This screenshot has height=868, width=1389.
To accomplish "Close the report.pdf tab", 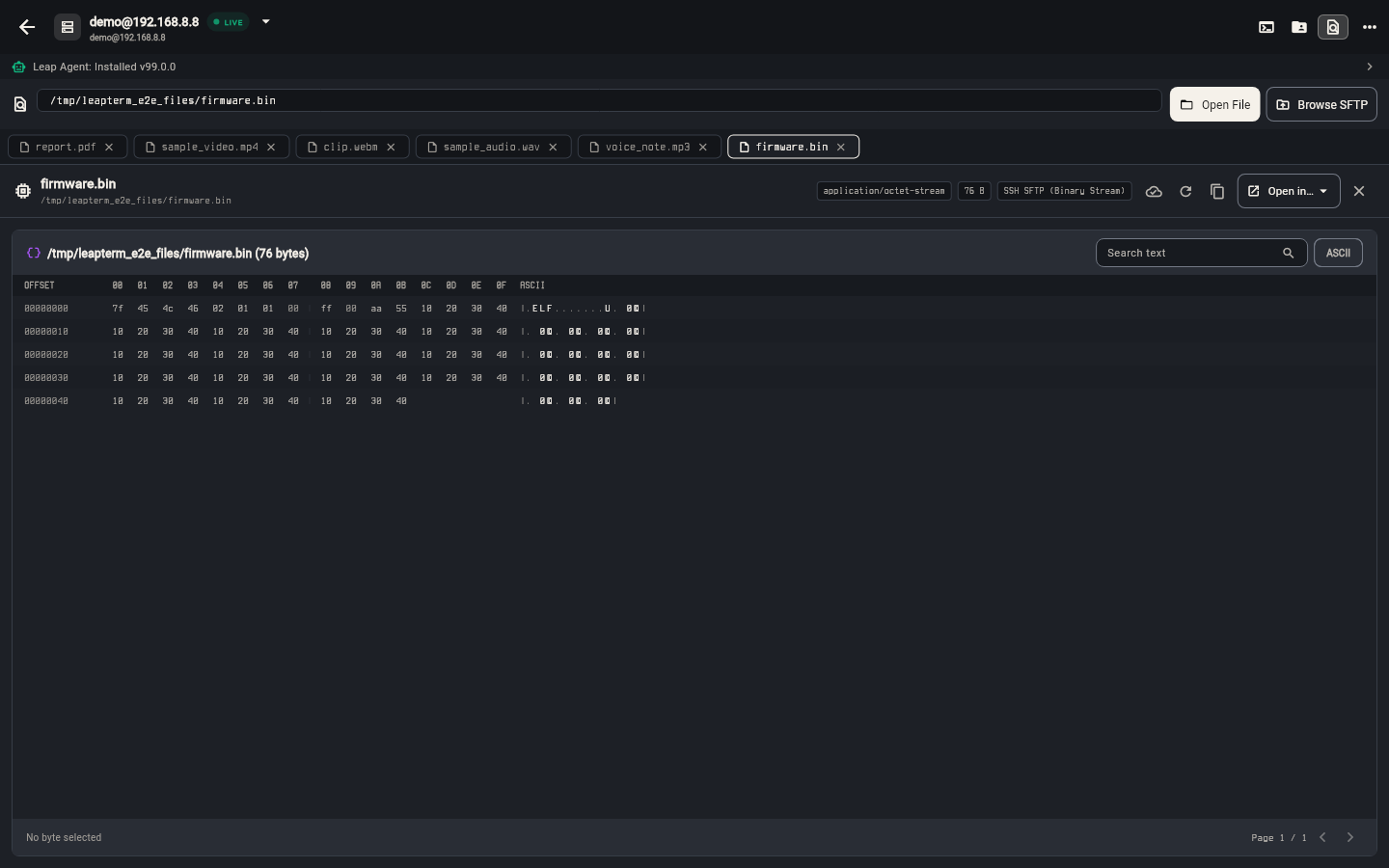I will 109,147.
